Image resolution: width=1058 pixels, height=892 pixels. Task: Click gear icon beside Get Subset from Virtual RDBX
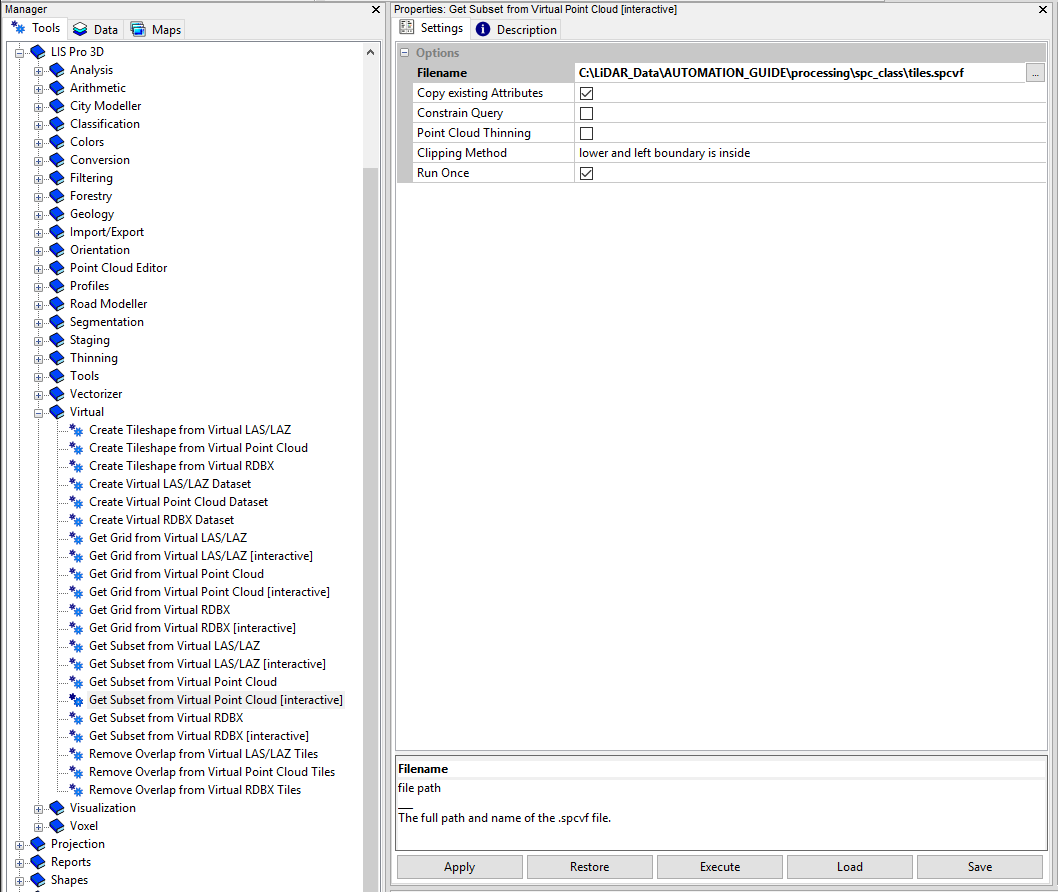coord(77,718)
